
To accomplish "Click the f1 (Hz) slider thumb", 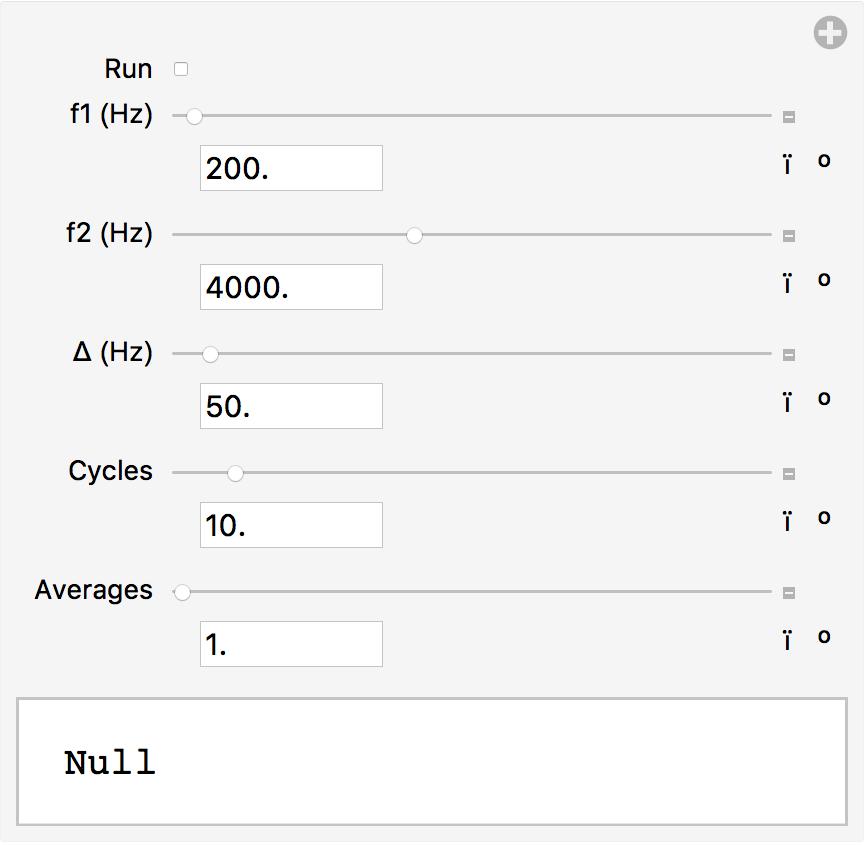I will tap(194, 116).
